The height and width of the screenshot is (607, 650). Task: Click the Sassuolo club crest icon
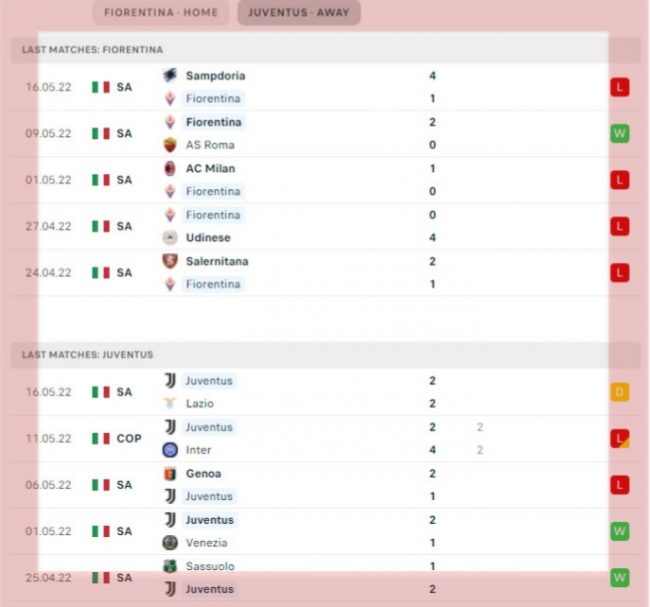point(170,566)
